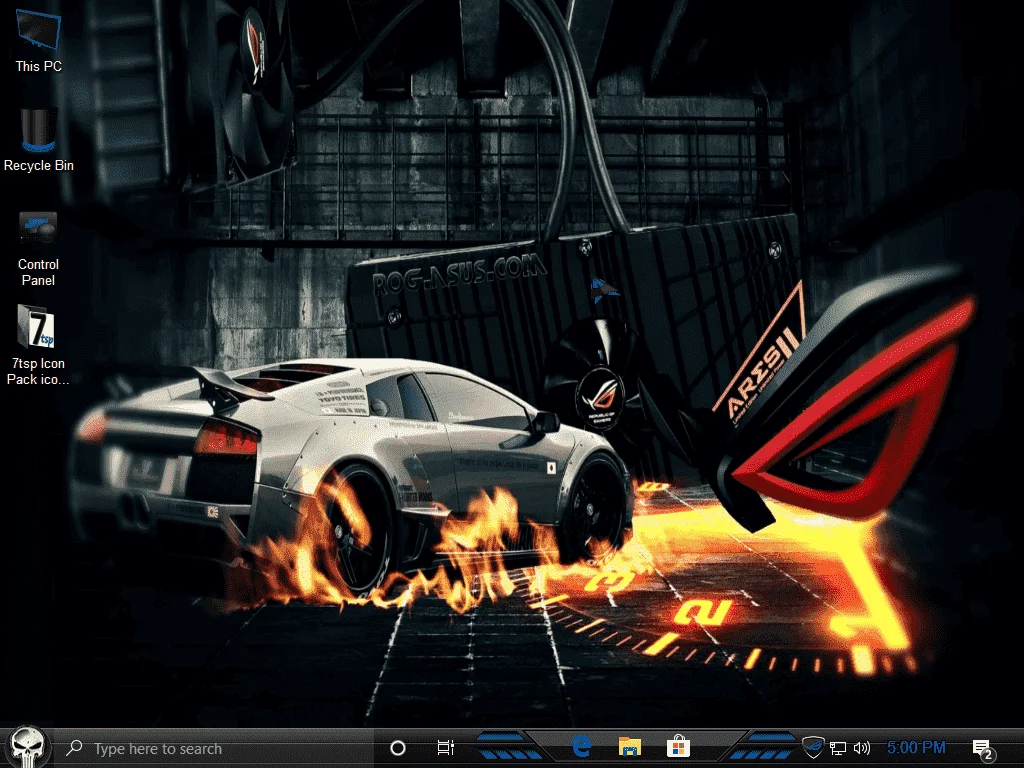The image size is (1024, 768).
Task: Open the volume speaker tray icon
Action: coord(861,748)
